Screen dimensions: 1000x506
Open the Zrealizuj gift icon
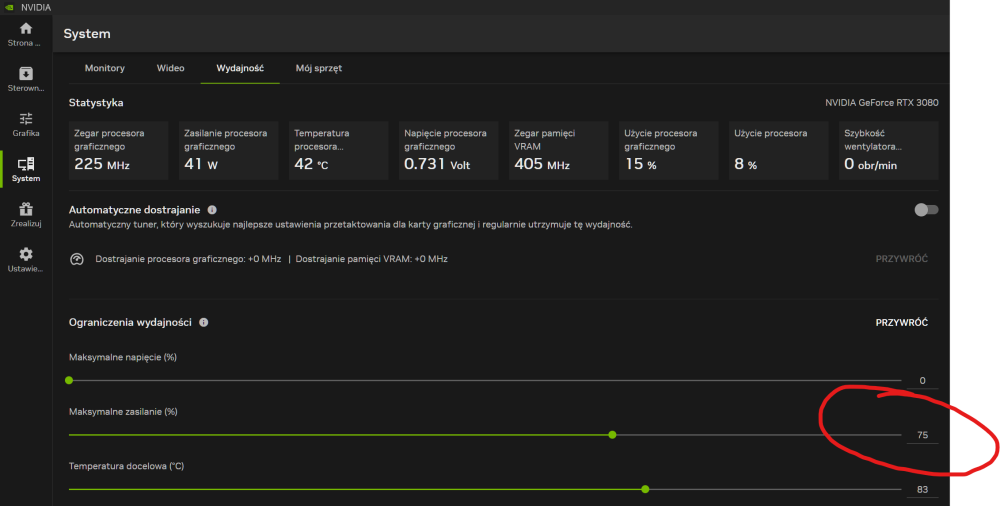pos(26,209)
